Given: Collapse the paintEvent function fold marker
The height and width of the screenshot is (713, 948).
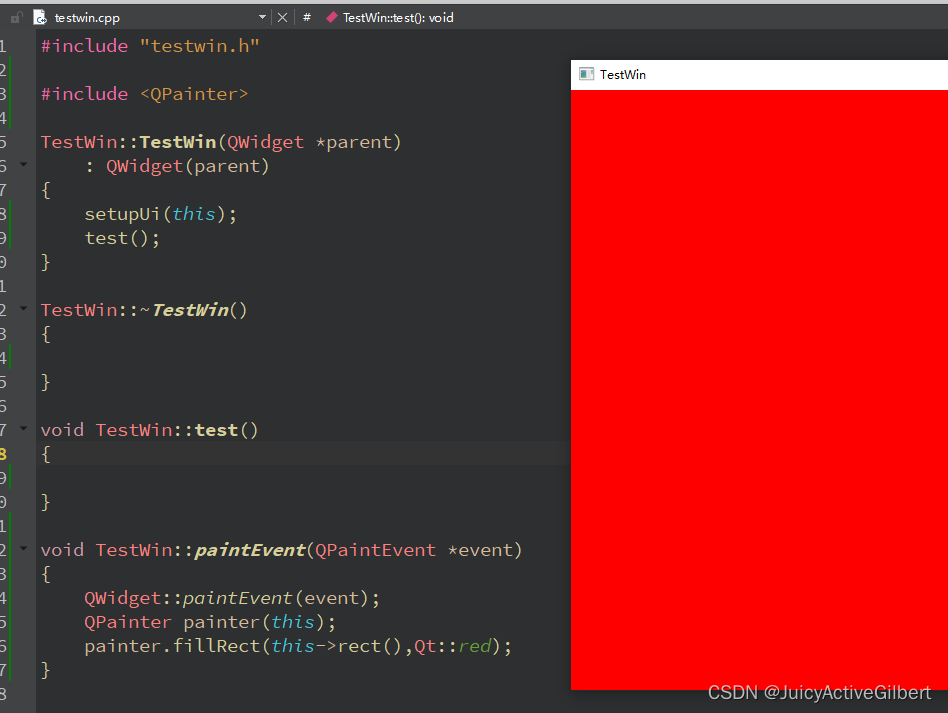Looking at the screenshot, I should pos(24,549).
